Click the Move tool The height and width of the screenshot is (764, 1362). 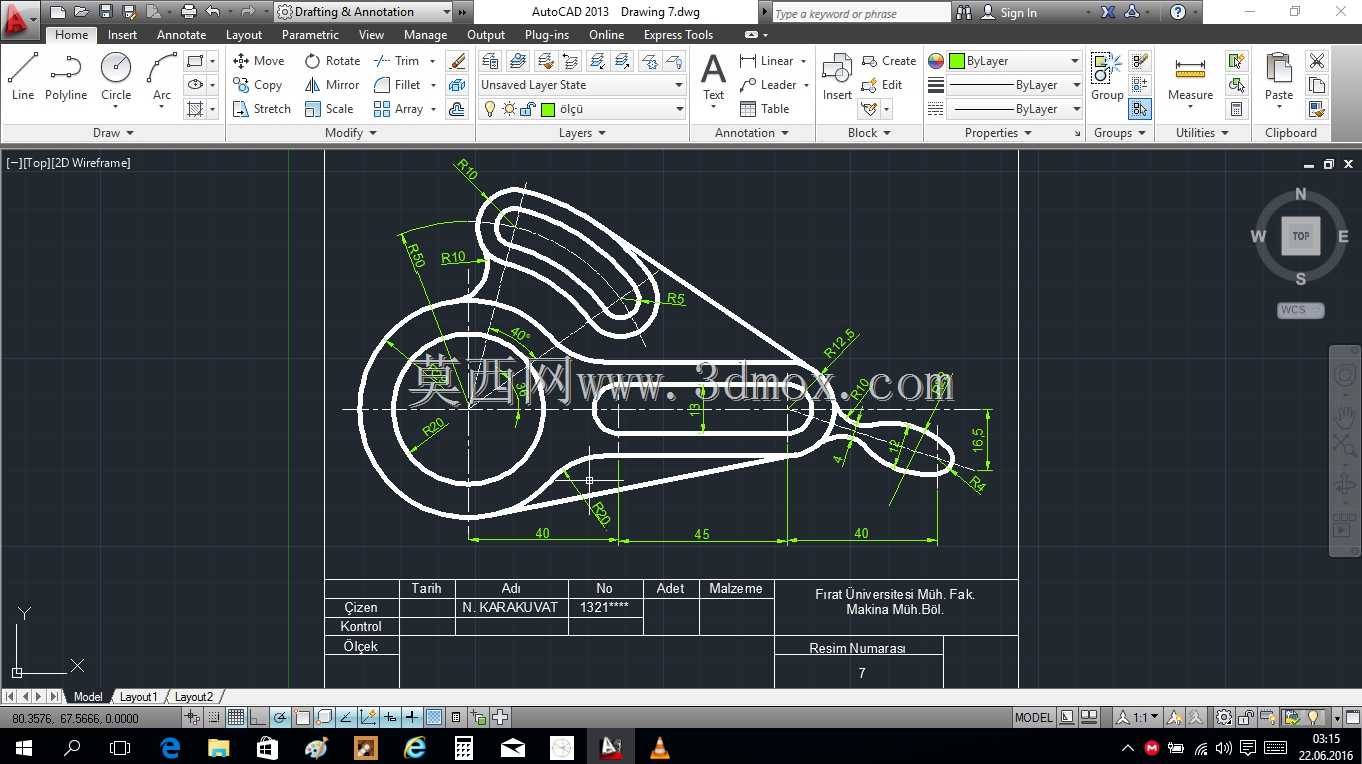tap(259, 61)
